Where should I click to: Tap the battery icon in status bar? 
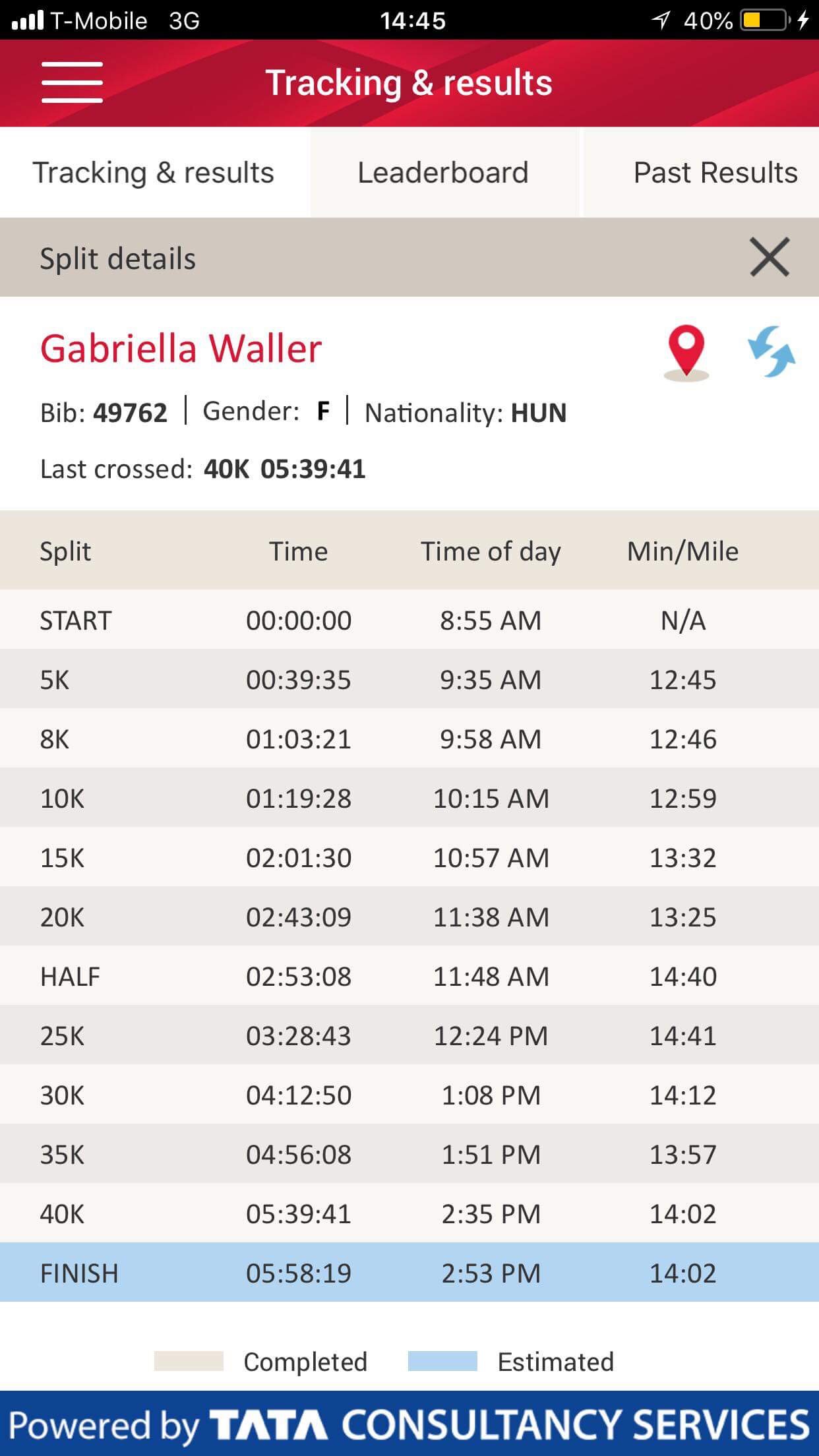[x=764, y=20]
